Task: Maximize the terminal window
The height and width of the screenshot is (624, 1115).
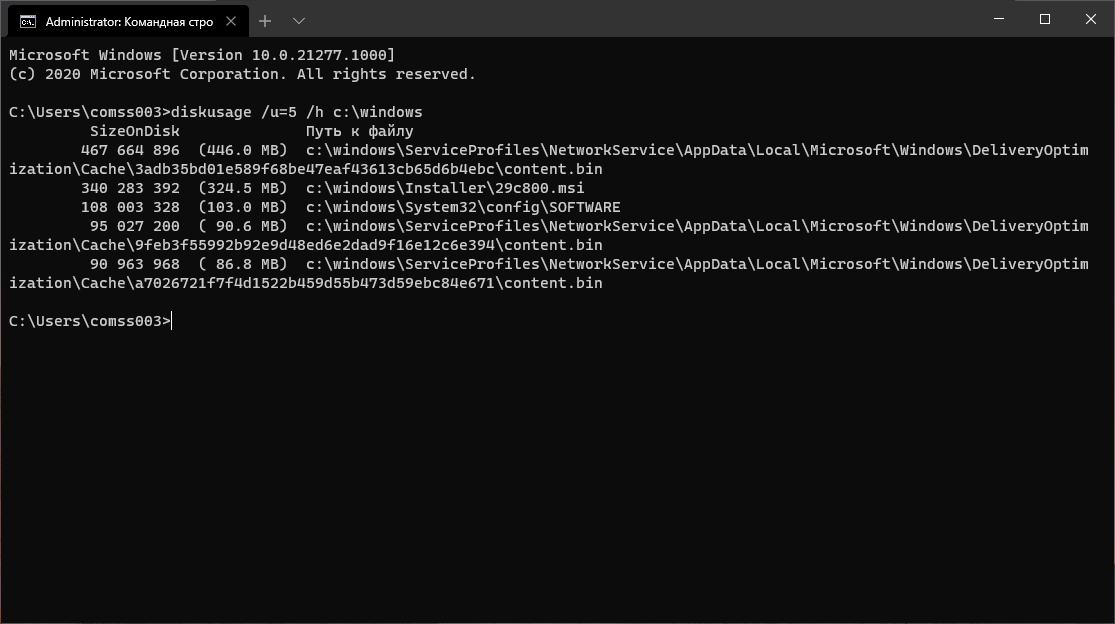Action: 1045,19
